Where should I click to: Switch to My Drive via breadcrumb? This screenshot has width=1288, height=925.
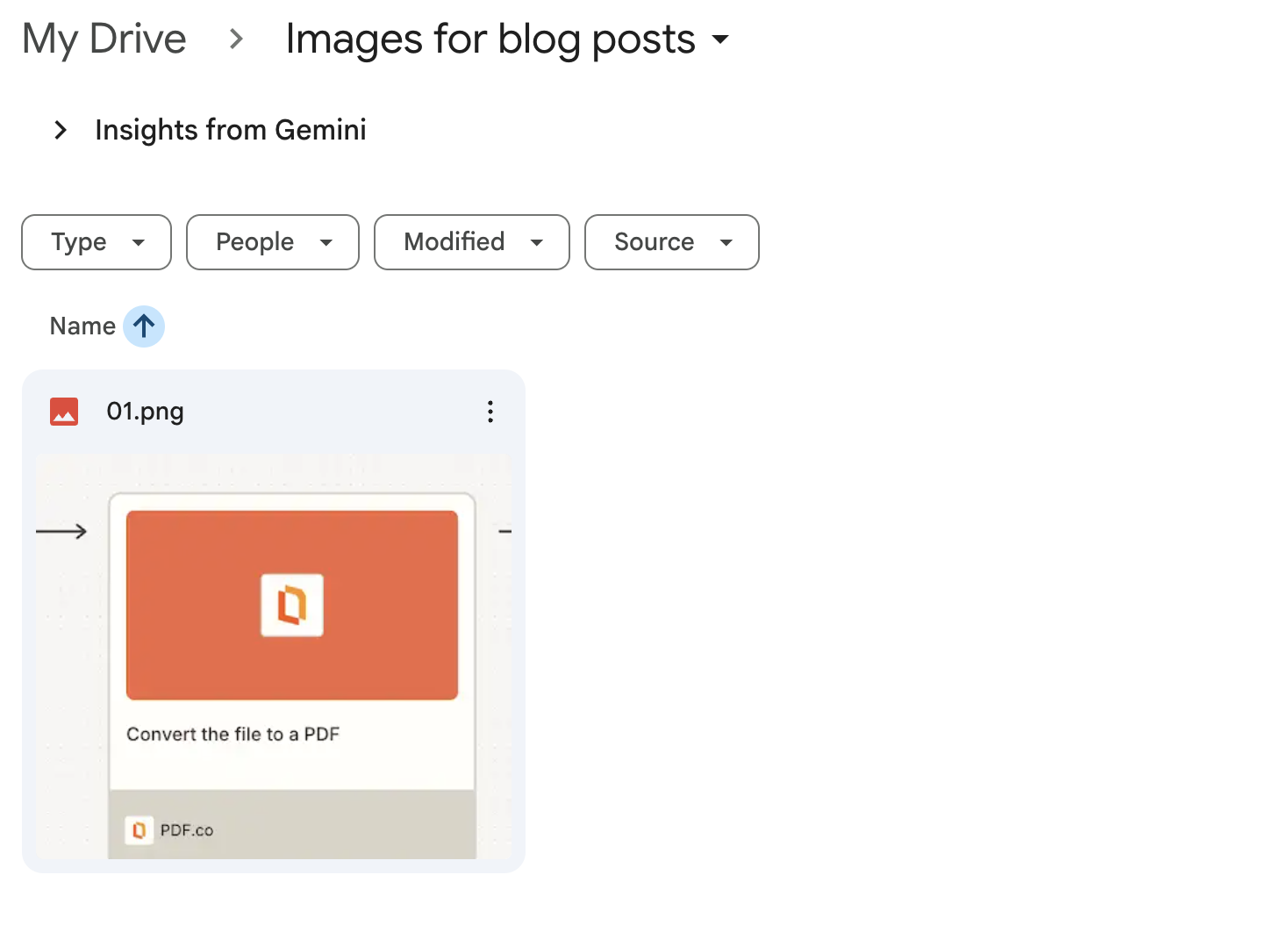(104, 39)
